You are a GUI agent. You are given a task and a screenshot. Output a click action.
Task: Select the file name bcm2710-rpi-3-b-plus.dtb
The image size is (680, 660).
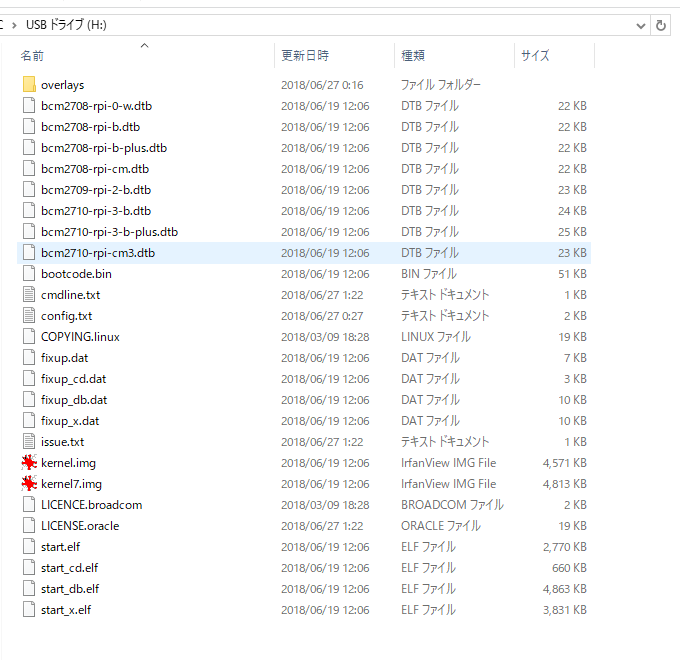[x=109, y=232]
